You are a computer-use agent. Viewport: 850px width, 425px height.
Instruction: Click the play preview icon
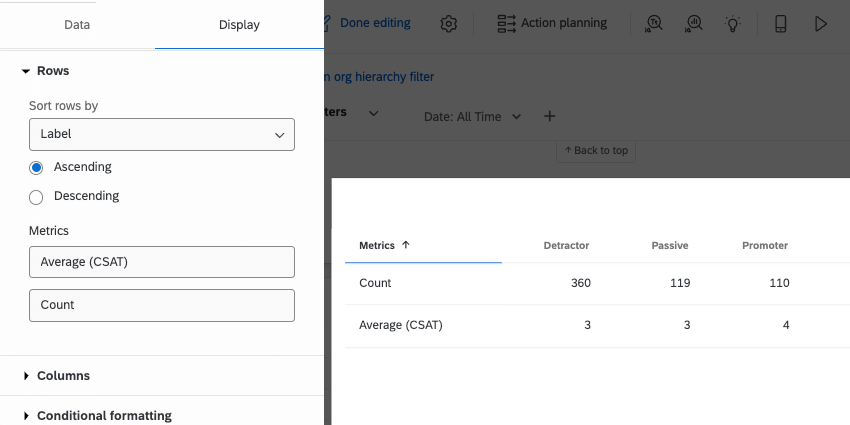[x=821, y=23]
